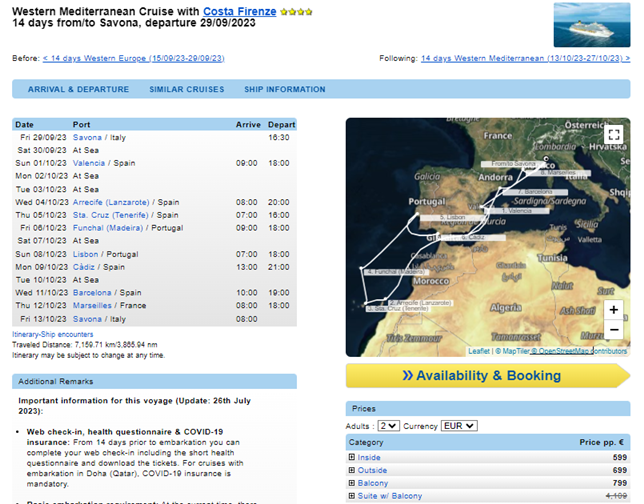Open the Arrecife (Lanzarote) port link
Screen dimensions: 644x504
click(111, 202)
